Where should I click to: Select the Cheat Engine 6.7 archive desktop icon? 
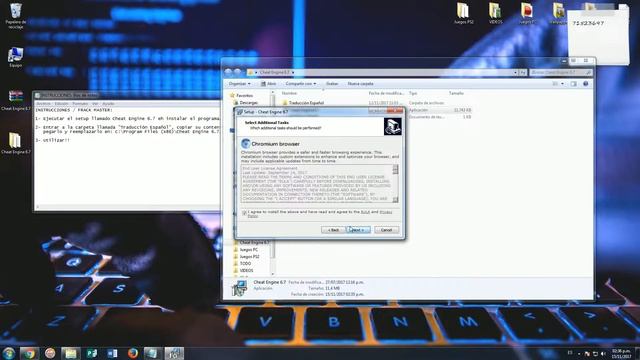tap(16, 101)
